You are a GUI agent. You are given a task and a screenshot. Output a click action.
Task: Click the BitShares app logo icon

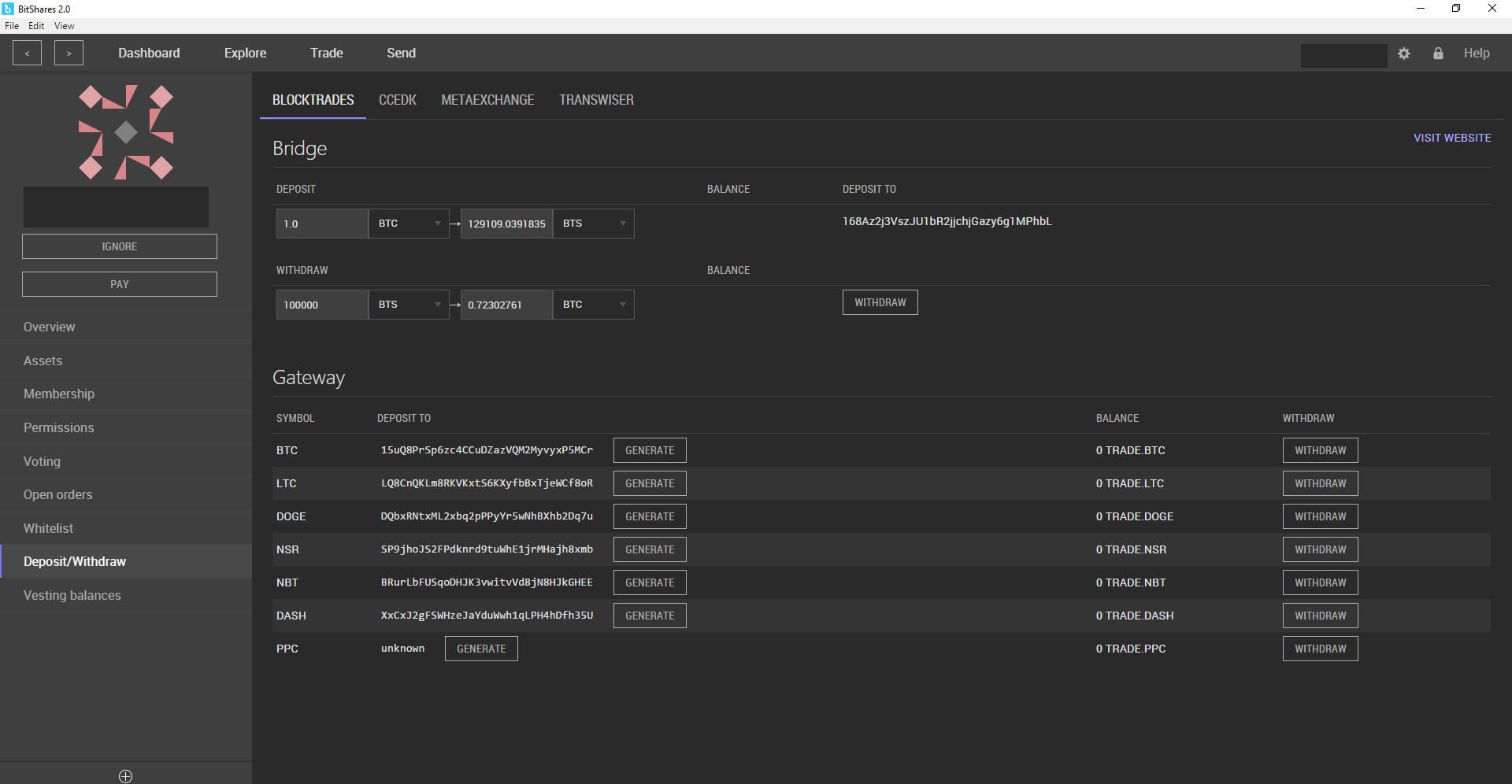[x=8, y=9]
